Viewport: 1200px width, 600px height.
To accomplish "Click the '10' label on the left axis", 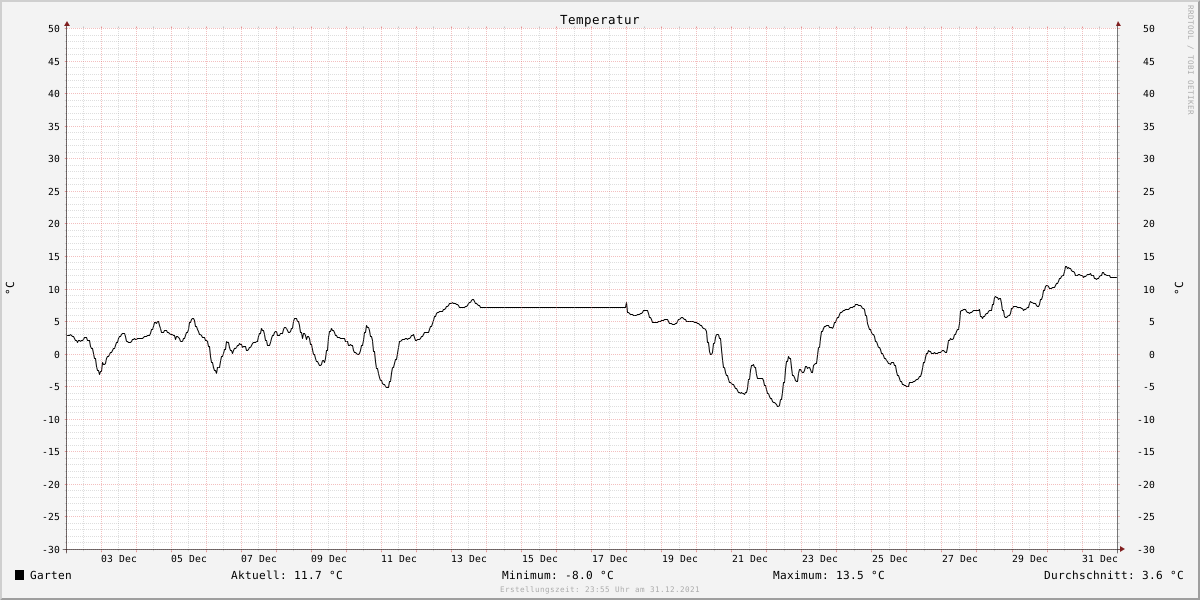I will click(x=55, y=290).
